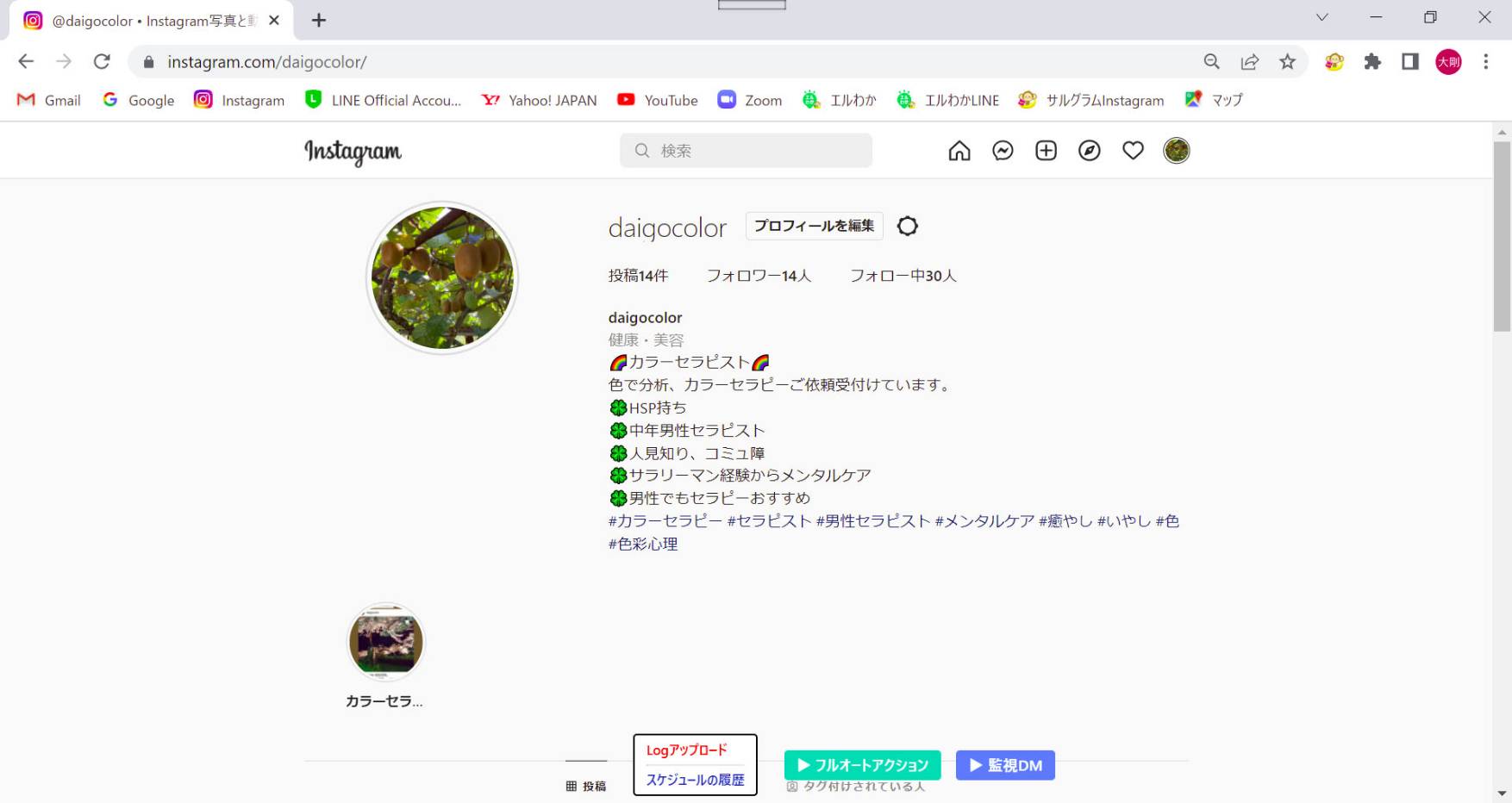Go back with browser back arrow
Image resolution: width=1512 pixels, height=803 pixels.
[x=26, y=61]
